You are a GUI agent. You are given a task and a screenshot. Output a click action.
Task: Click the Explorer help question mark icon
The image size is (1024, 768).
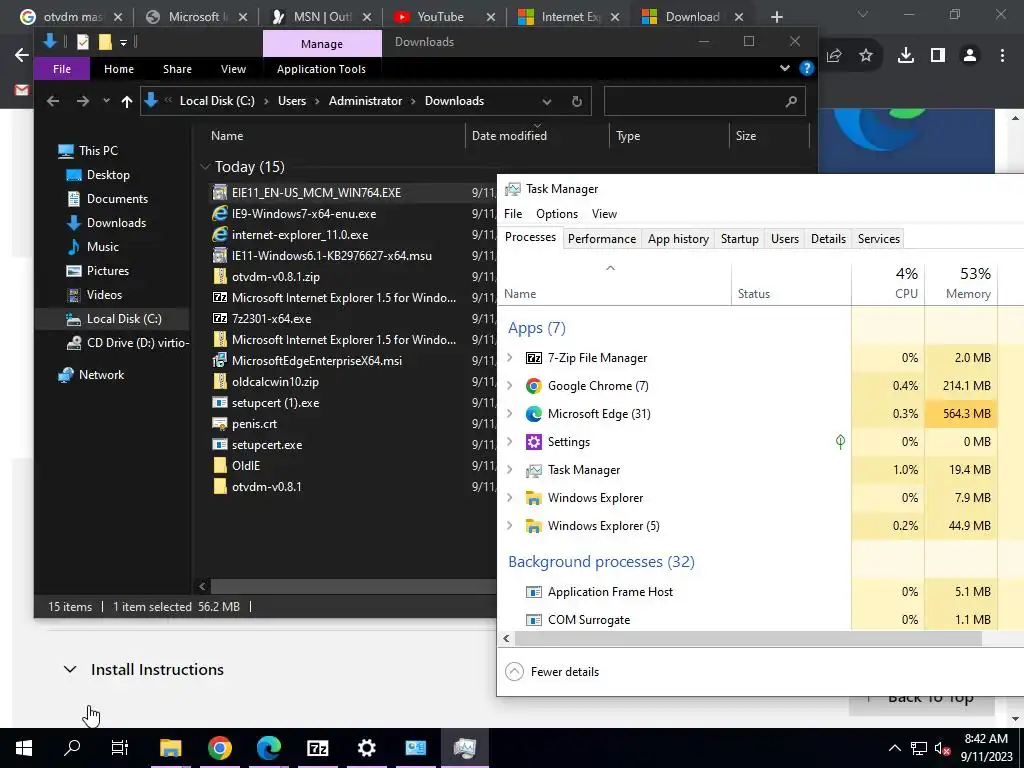point(807,68)
